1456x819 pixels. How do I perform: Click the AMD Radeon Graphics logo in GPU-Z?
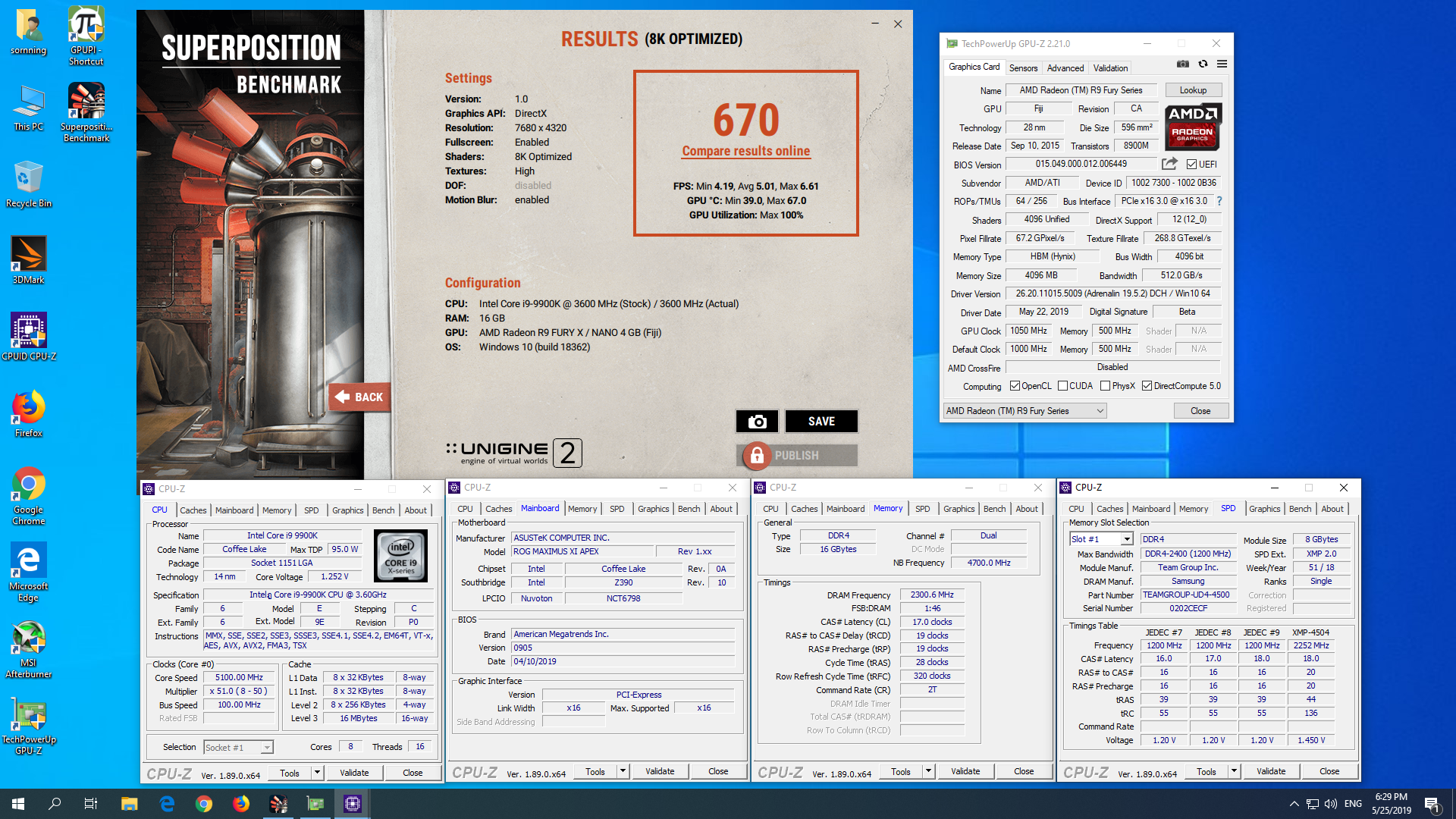tap(1193, 126)
